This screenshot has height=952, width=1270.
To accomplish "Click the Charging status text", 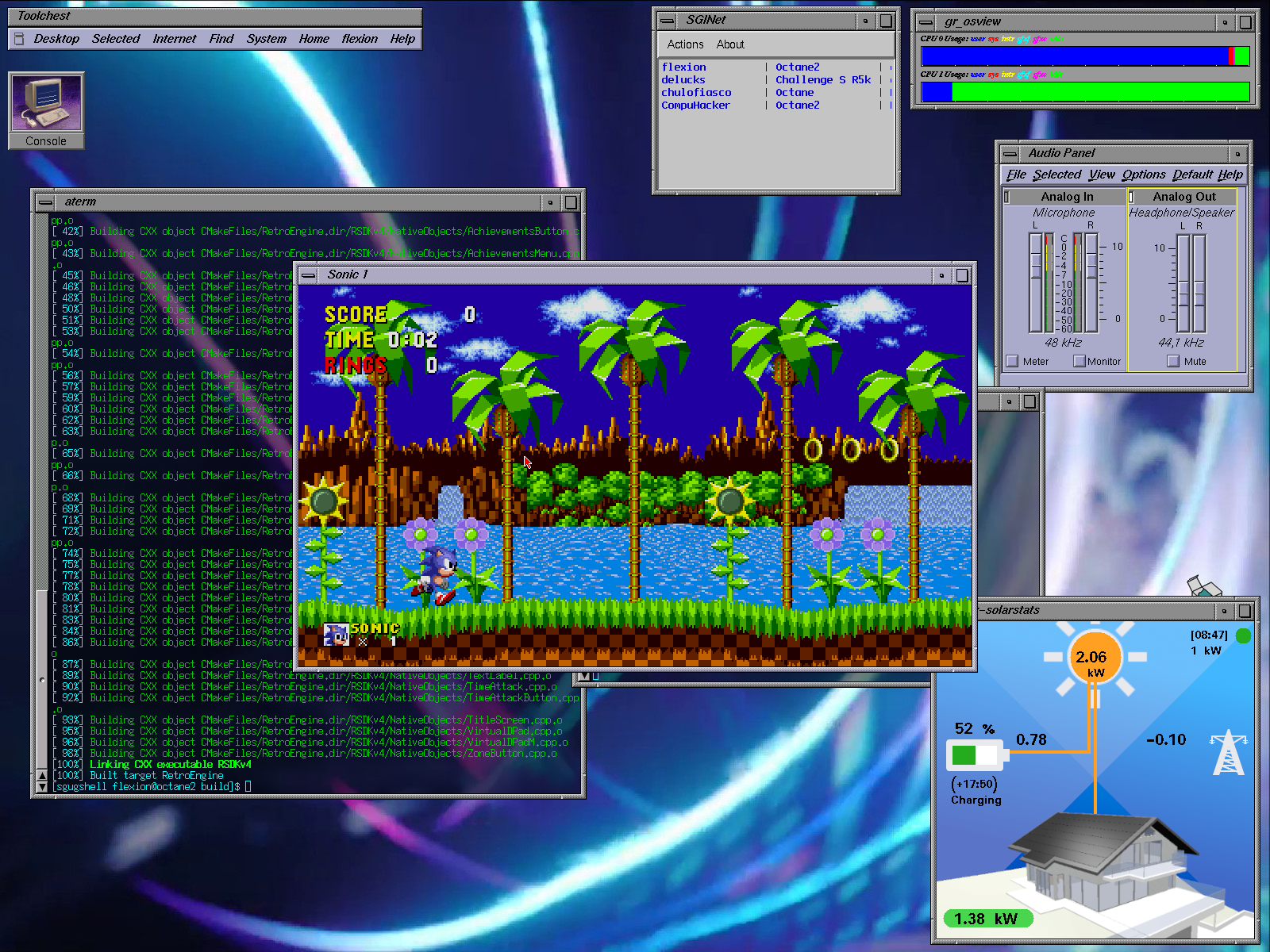I will pos(976,800).
